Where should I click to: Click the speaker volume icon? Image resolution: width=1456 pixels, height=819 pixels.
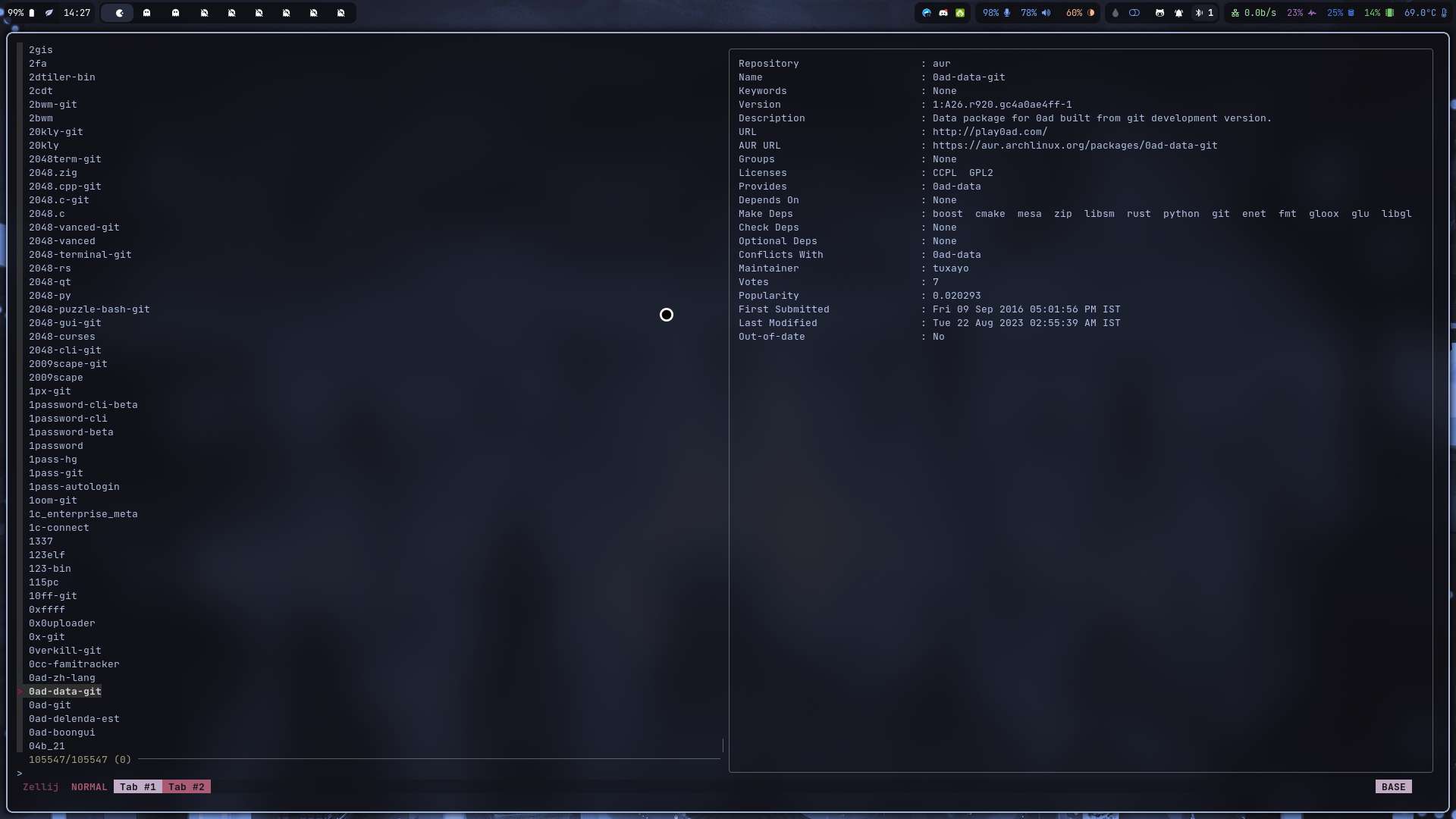pyautogui.click(x=1046, y=13)
